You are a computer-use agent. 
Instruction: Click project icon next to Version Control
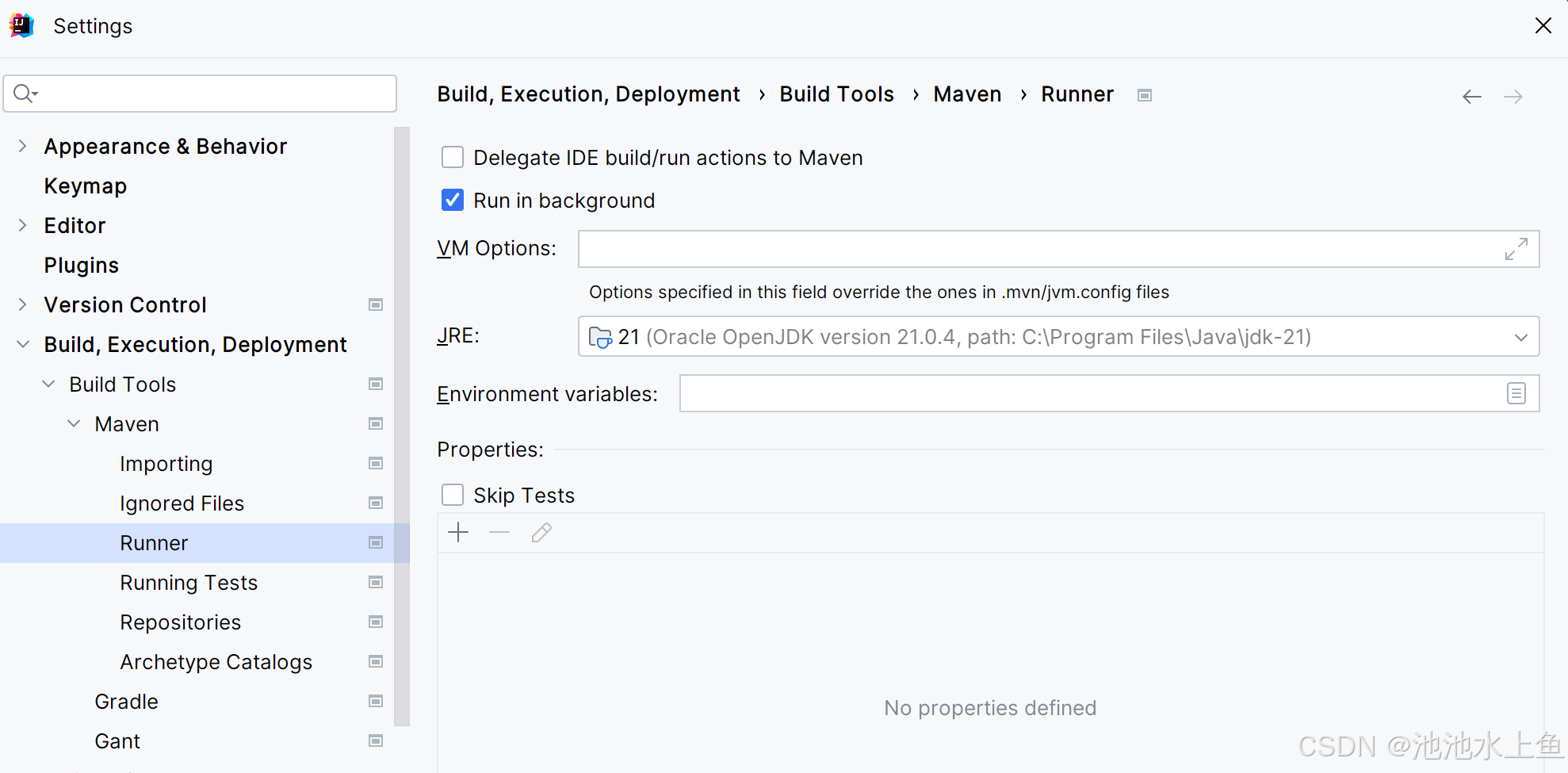[x=376, y=304]
